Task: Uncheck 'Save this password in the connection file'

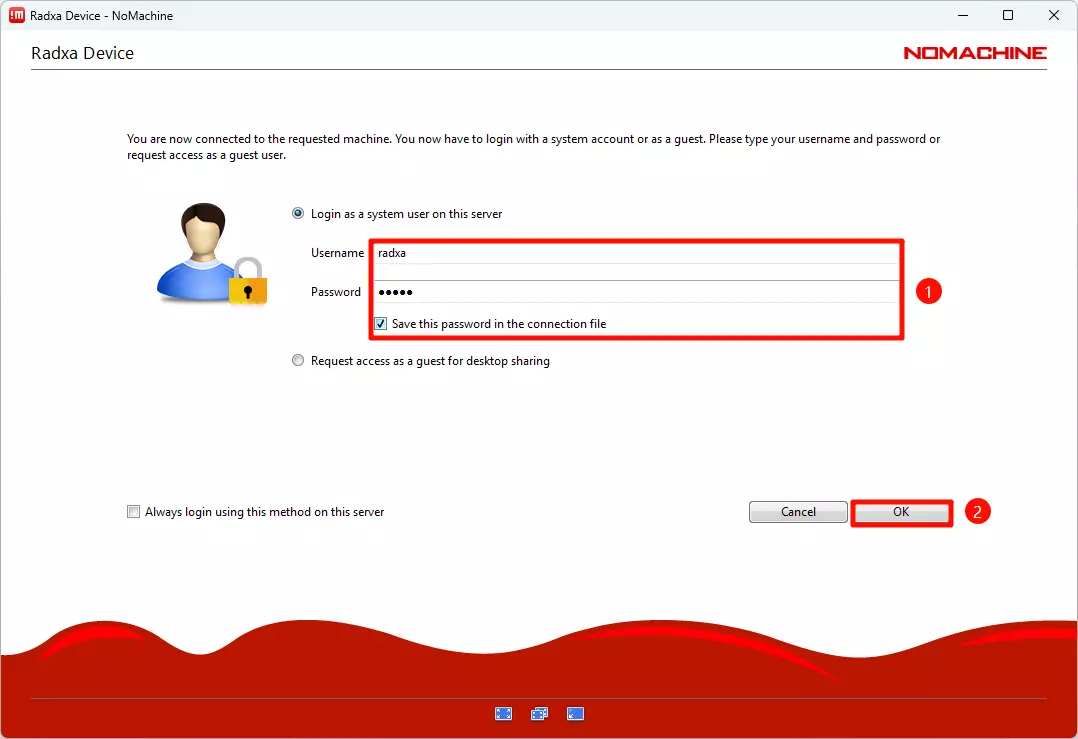Action: [x=381, y=324]
